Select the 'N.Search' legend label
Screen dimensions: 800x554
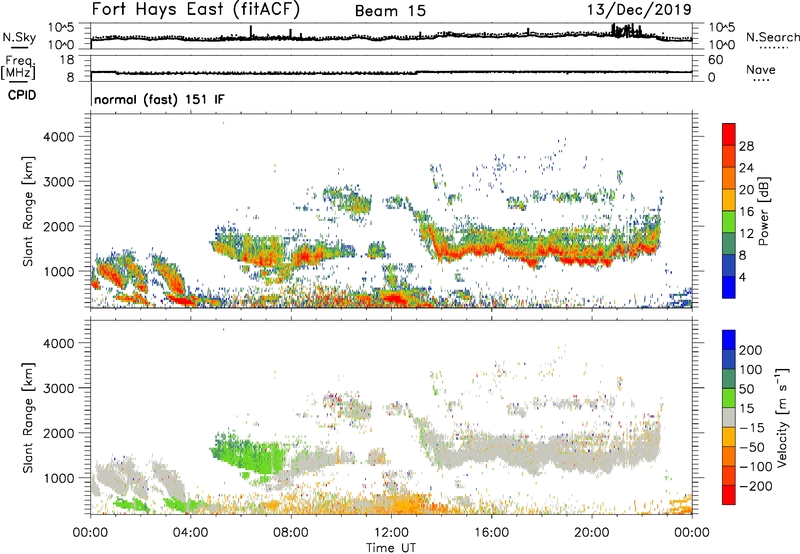point(772,37)
